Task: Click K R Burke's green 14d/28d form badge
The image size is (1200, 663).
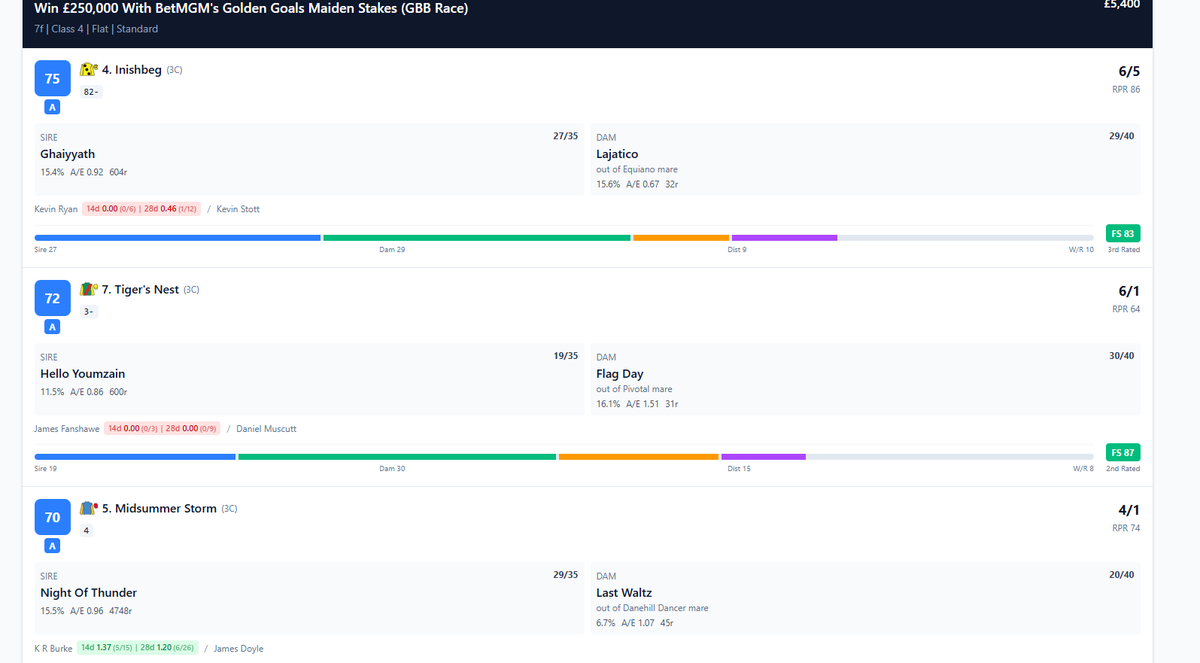Action: click(x=138, y=648)
